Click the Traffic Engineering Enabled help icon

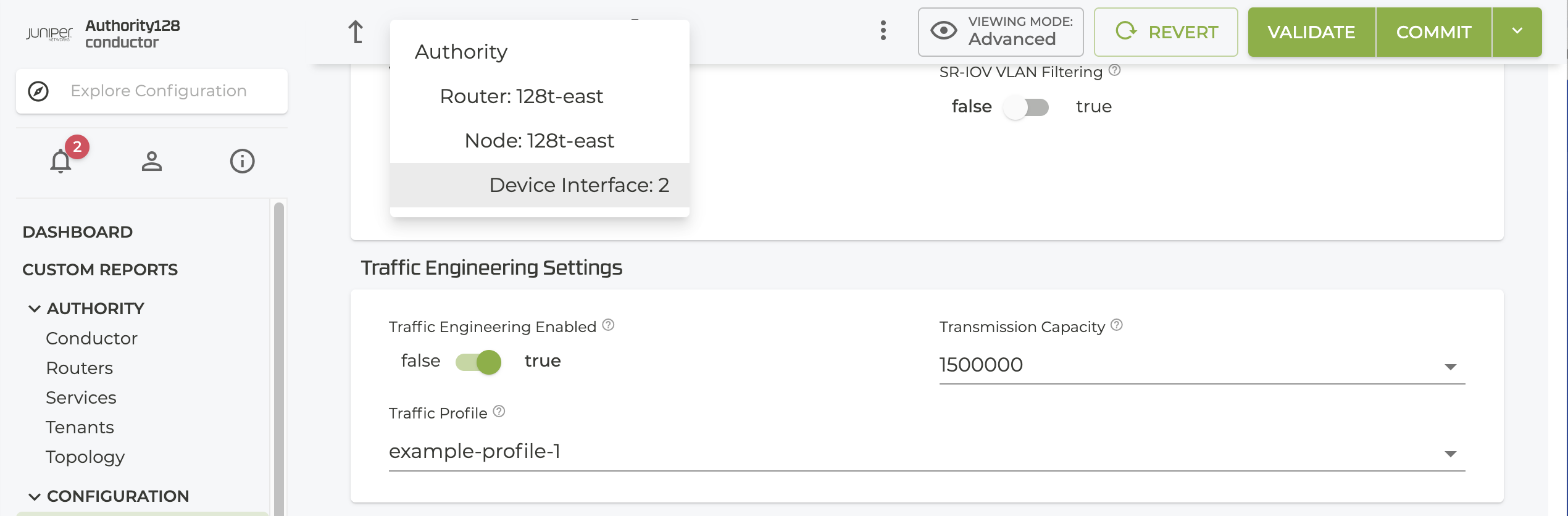(608, 325)
